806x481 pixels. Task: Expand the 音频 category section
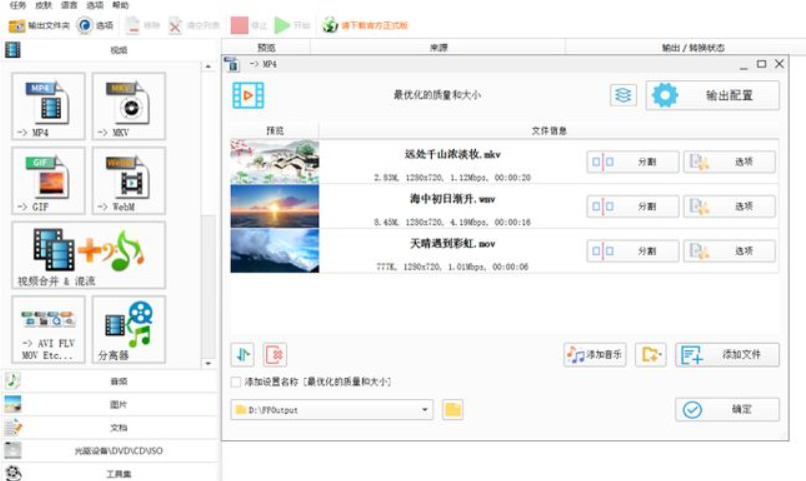pos(110,381)
